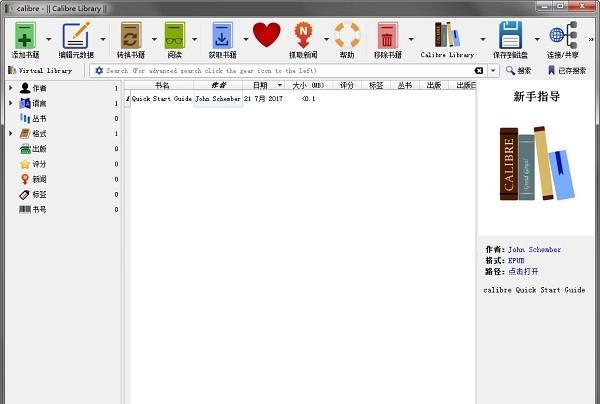The image size is (600, 404).
Task: Click the search gear icon for advanced search
Action: click(99, 71)
